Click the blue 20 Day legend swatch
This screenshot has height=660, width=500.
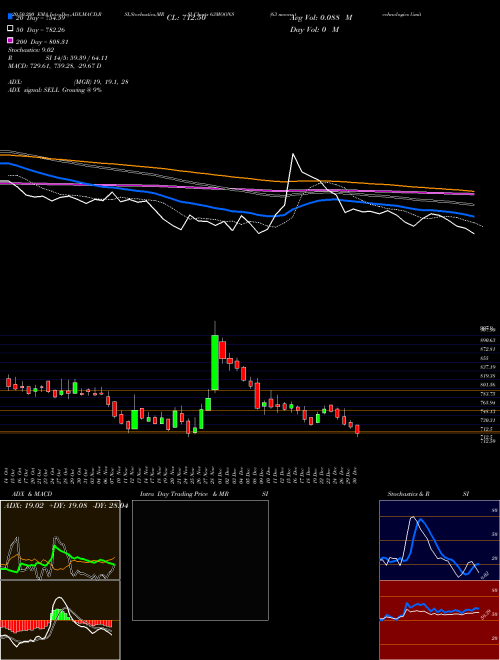pos(10,16)
